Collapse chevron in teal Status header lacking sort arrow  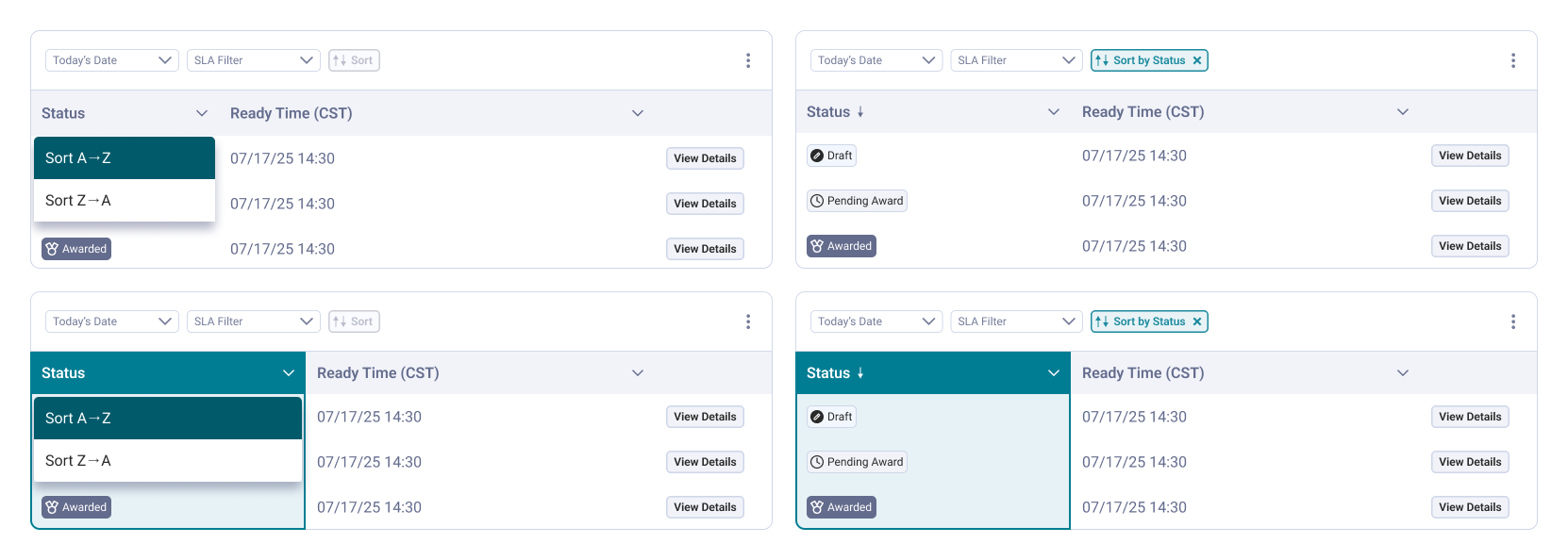289,373
